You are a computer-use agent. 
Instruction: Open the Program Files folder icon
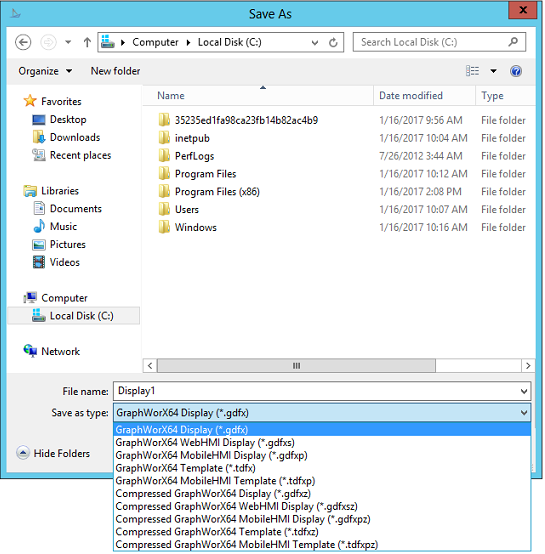coord(164,173)
